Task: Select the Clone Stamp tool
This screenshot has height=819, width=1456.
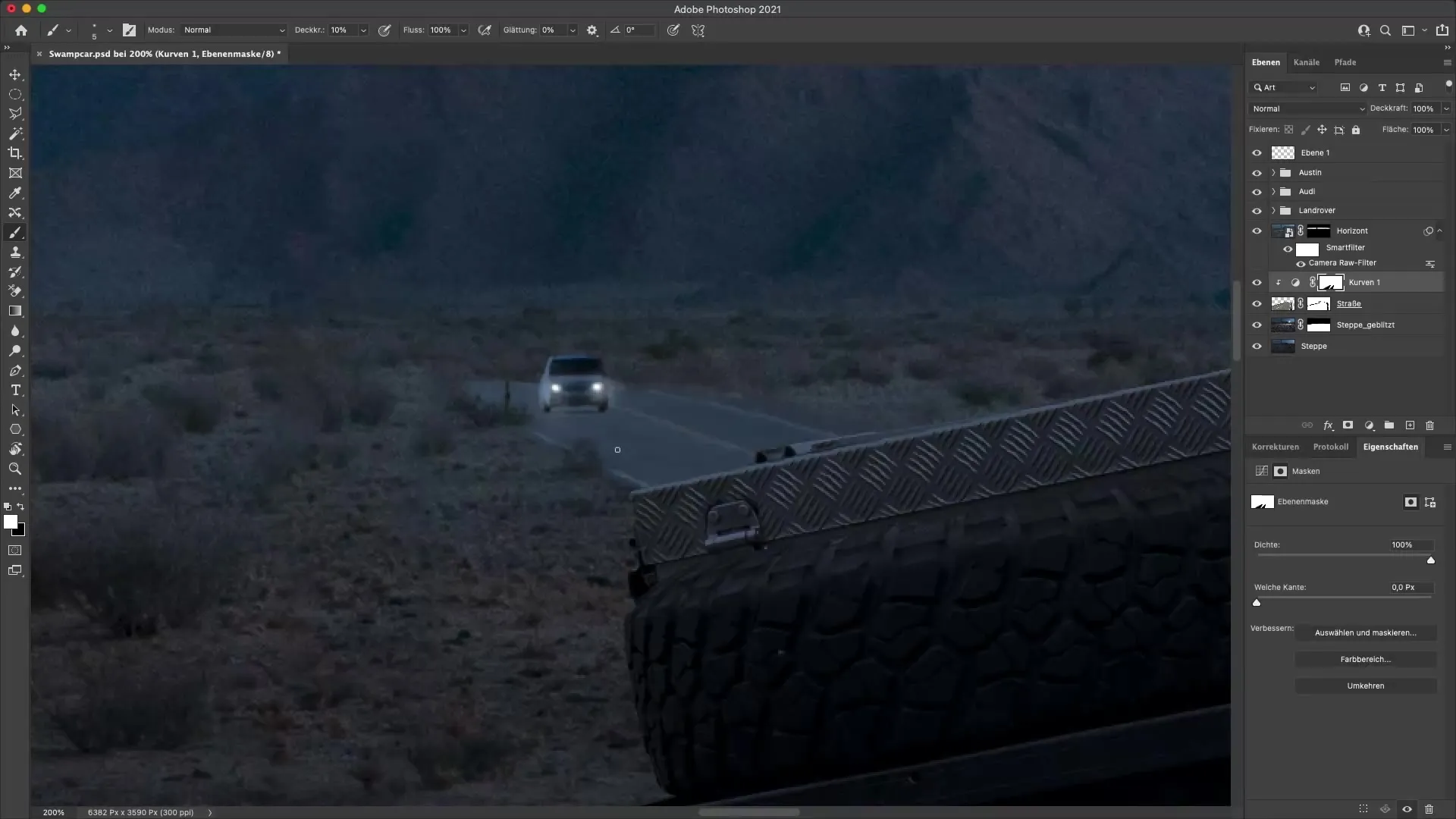Action: pos(15,252)
